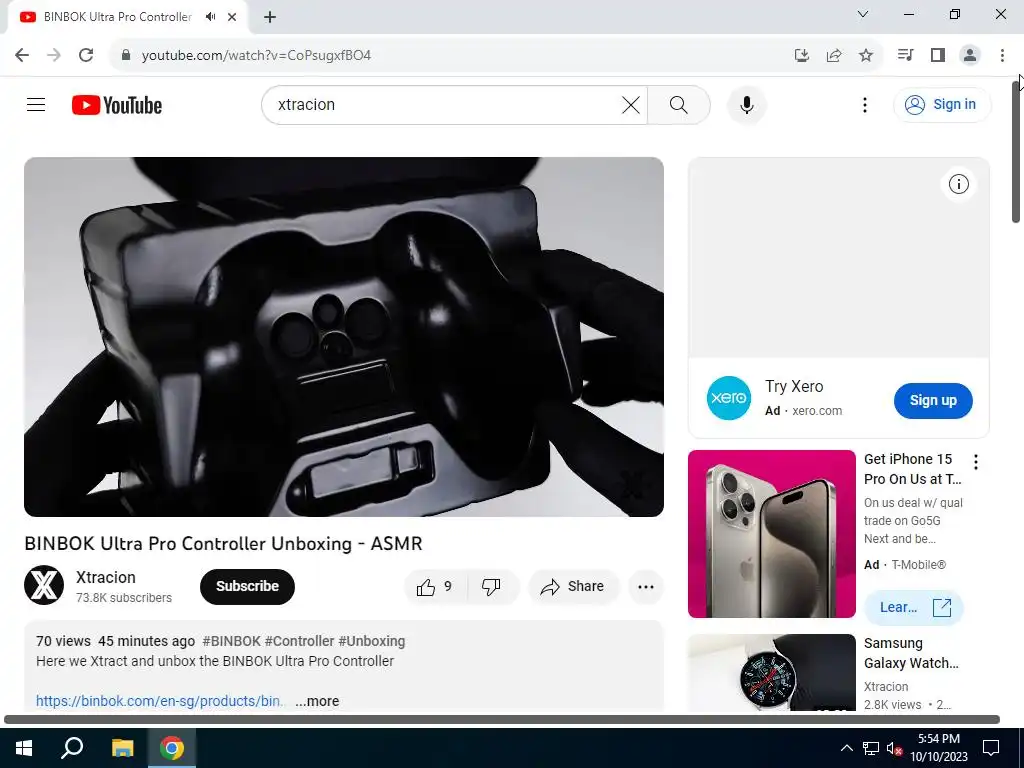1024x768 pixels.
Task: Open File Explorer from taskbar
Action: [x=122, y=748]
